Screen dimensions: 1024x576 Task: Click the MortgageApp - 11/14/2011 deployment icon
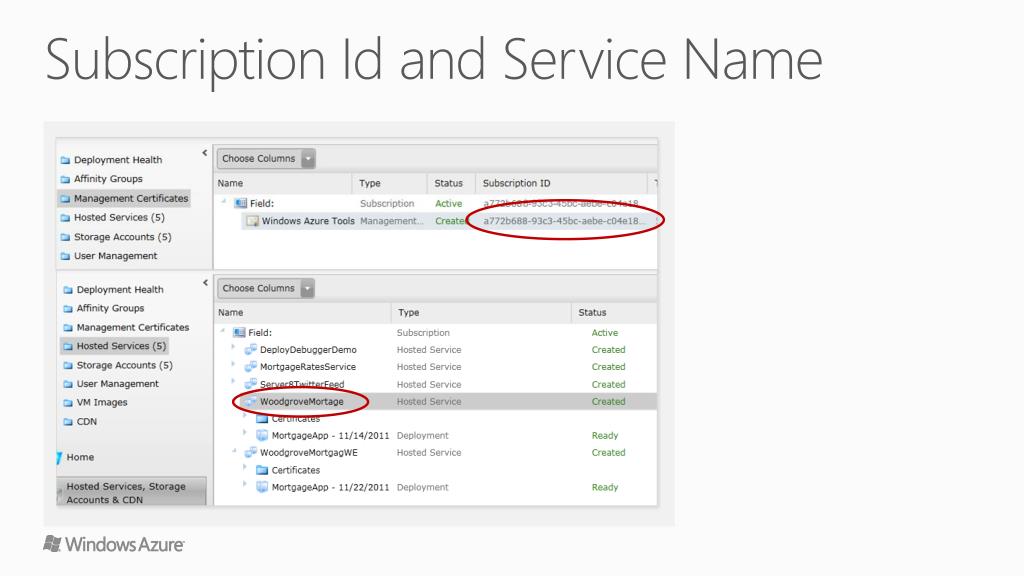262,436
